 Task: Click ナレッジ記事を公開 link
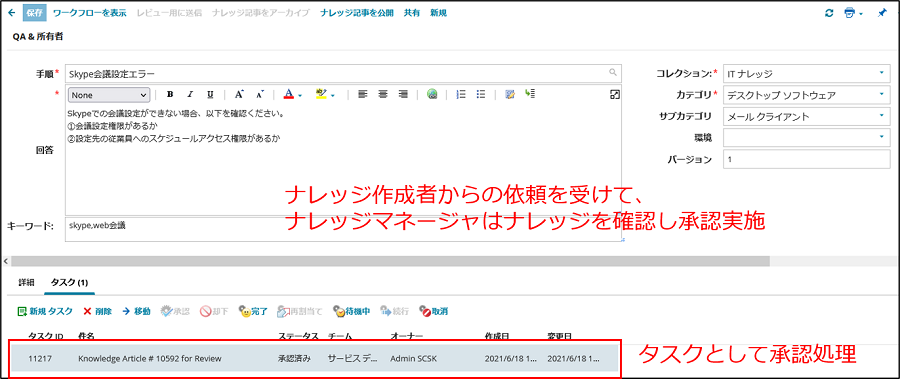(357, 13)
